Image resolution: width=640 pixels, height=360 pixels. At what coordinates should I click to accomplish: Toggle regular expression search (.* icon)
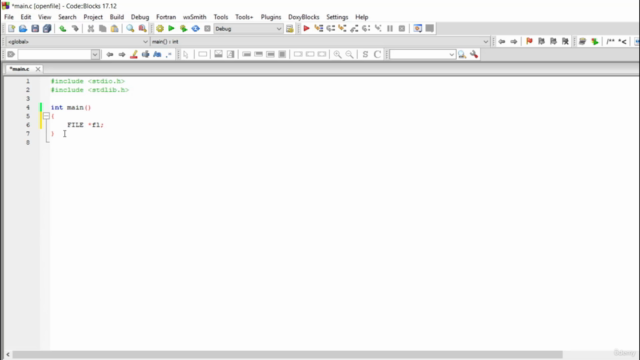(x=169, y=54)
